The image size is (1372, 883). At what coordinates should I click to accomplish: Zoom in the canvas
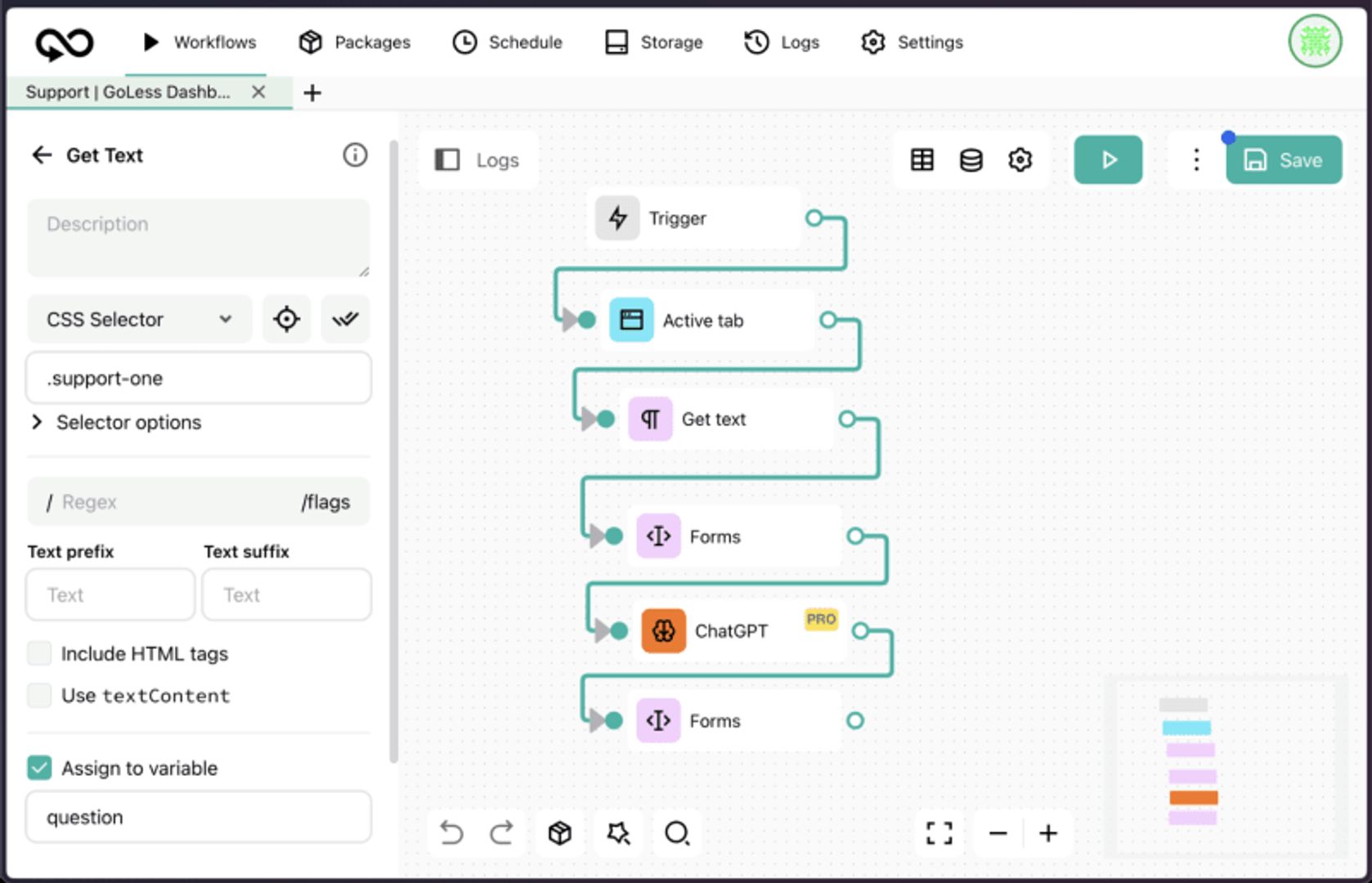point(1048,833)
